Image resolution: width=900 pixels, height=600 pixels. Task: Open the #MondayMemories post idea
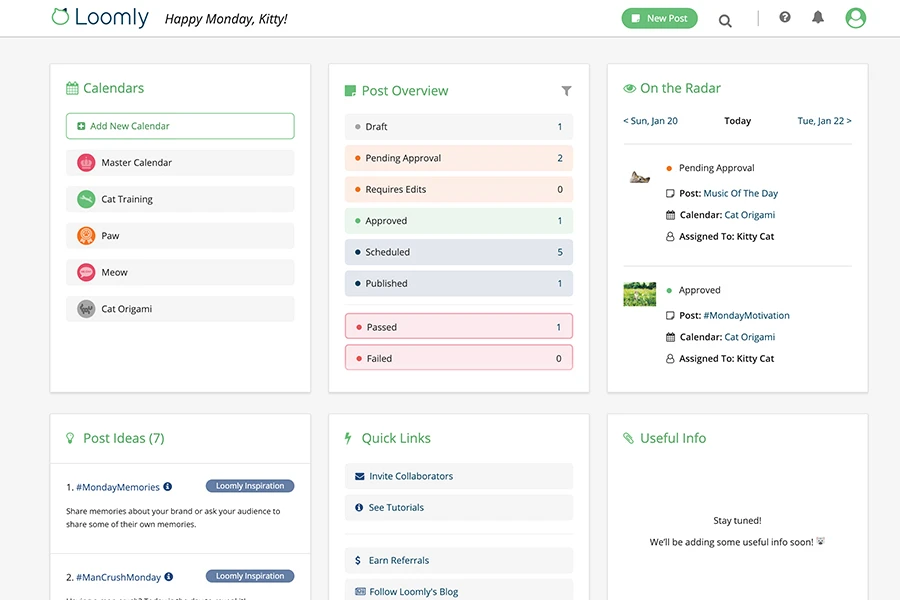118,487
